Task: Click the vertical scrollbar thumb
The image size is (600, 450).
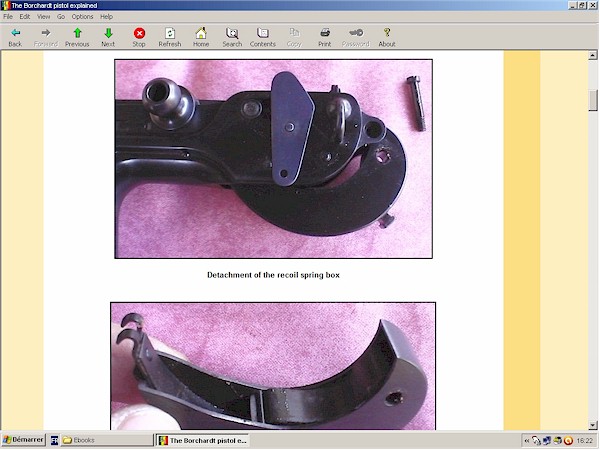Action: (593, 100)
